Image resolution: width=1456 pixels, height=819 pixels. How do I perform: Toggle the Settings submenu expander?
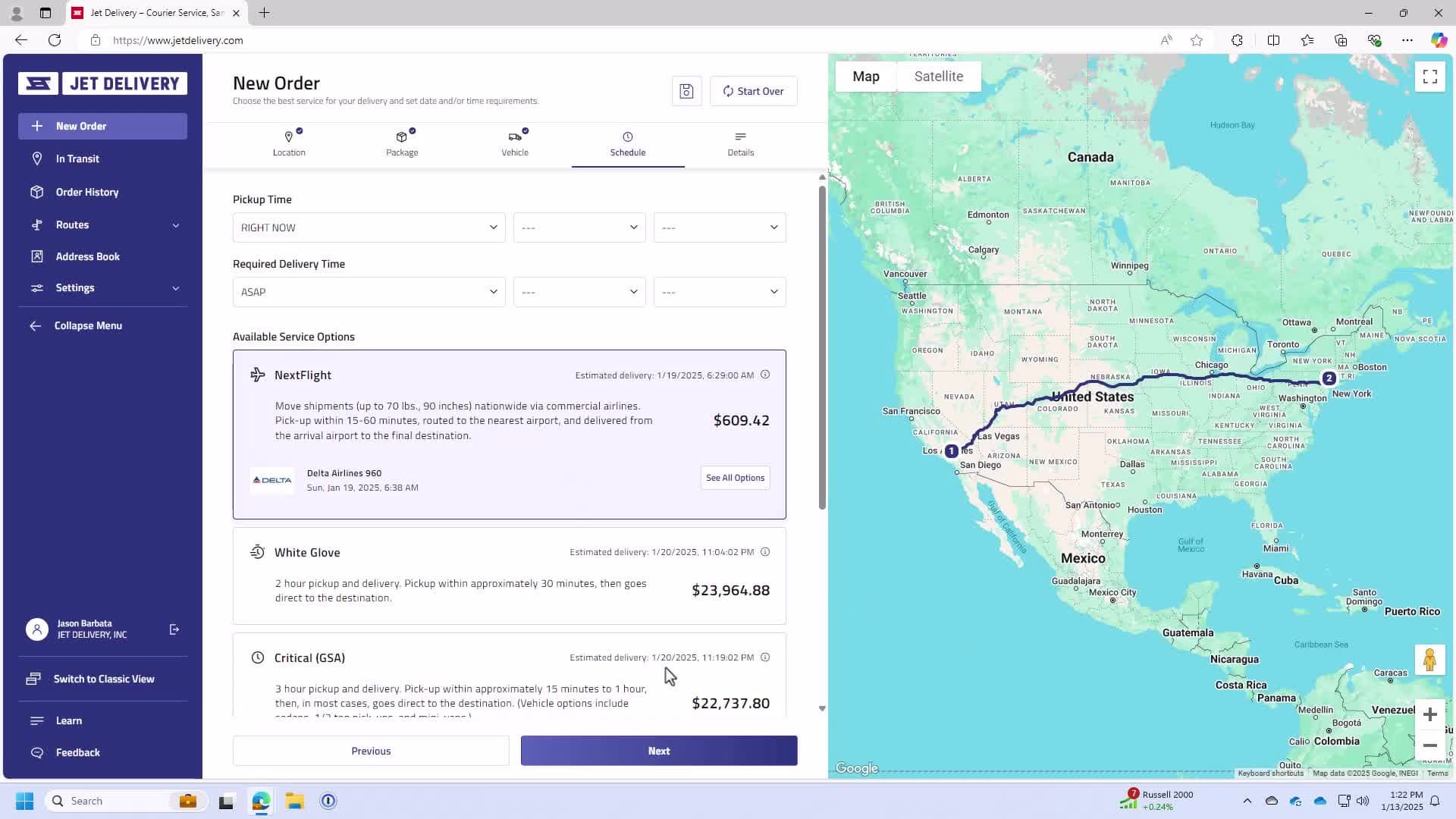175,288
